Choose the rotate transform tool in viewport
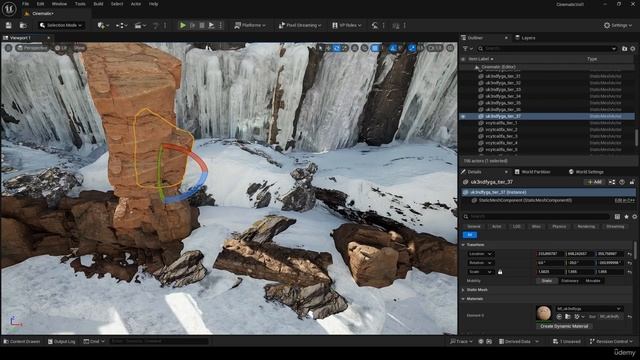640x360 pixels. [337, 48]
